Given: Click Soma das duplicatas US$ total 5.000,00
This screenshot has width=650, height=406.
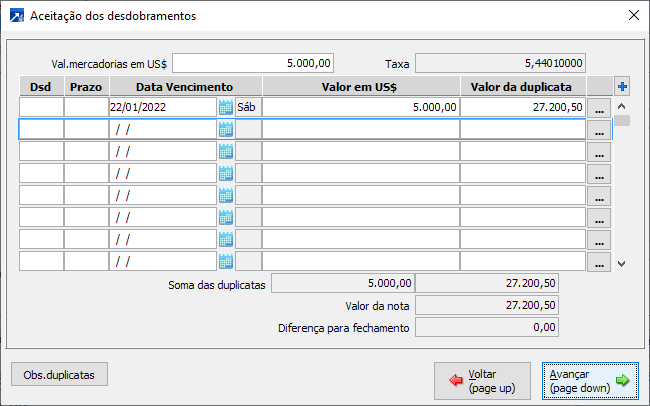Looking at the screenshot, I should pos(343,283).
